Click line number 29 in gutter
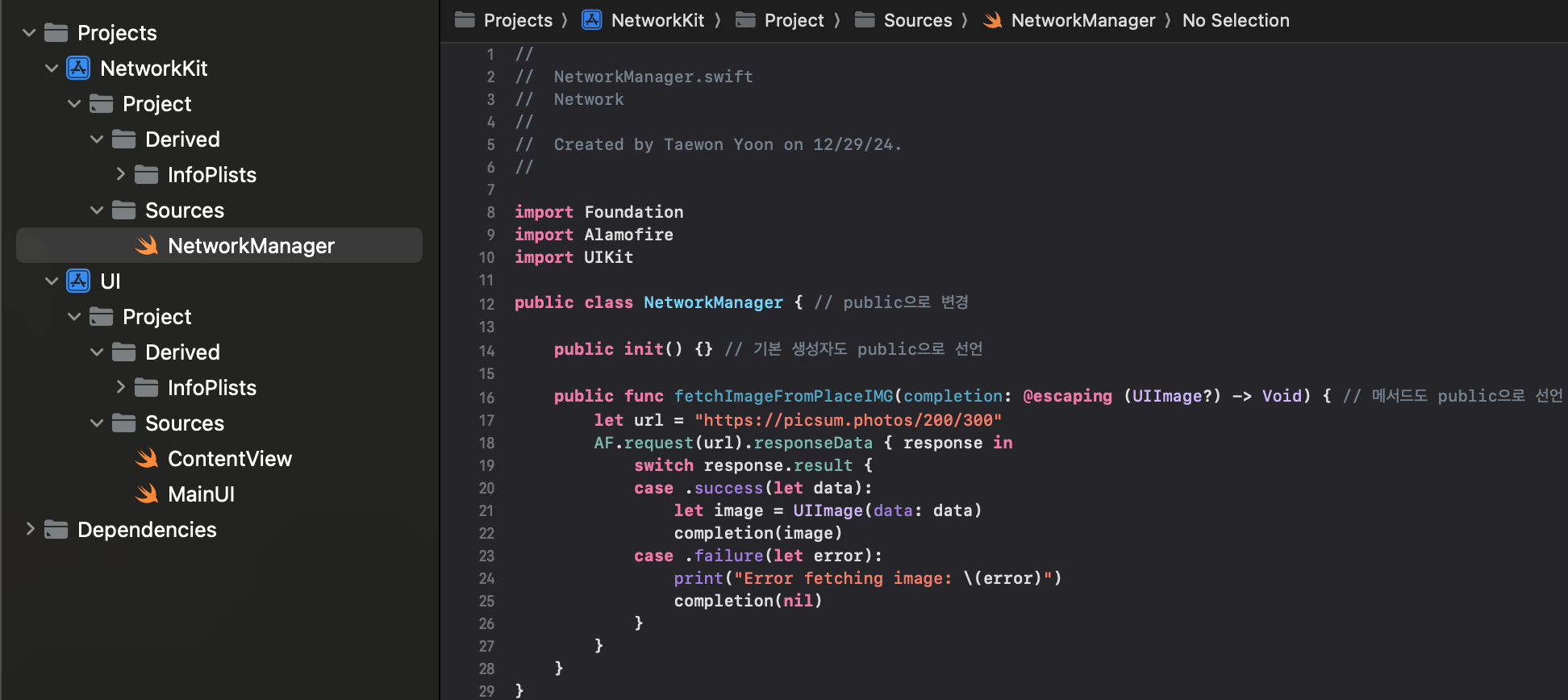Screen dimensions: 1568x700 click(x=486, y=691)
